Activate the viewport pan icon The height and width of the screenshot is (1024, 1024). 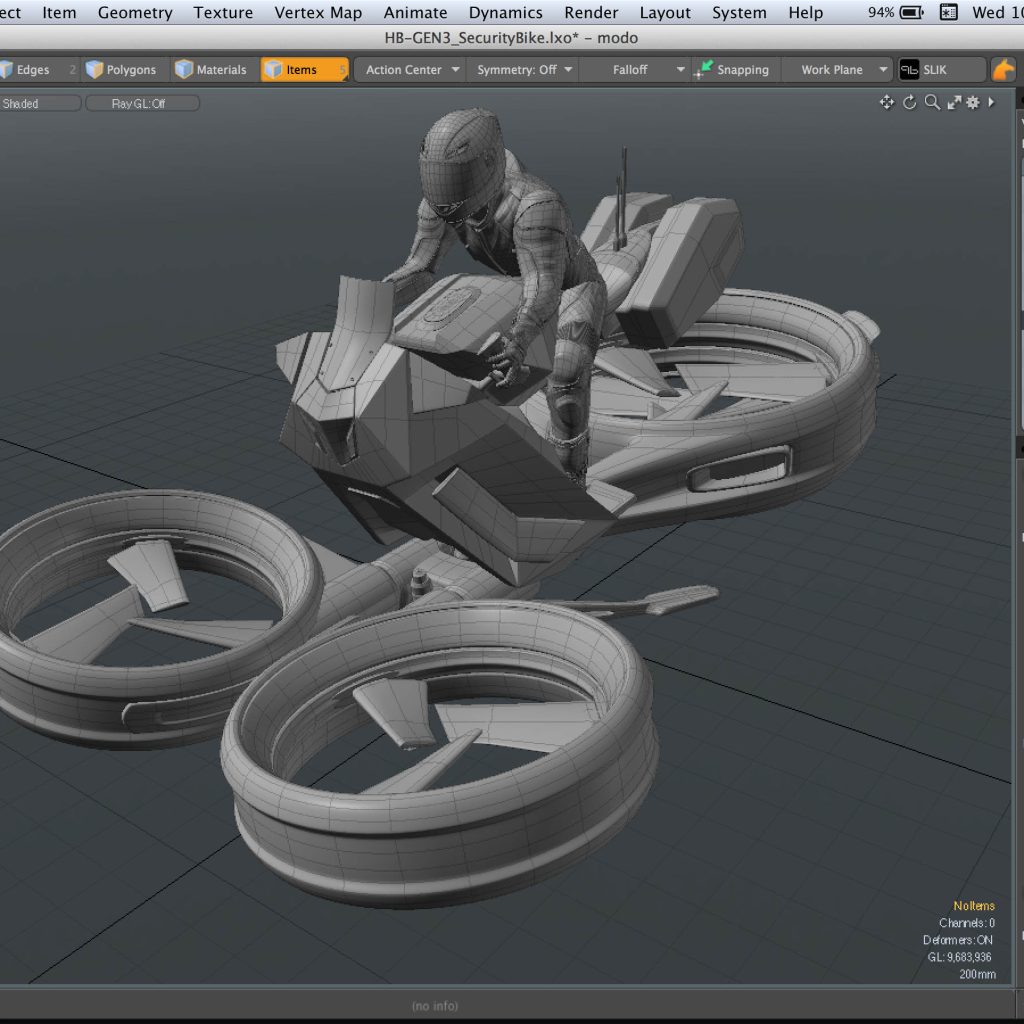886,102
